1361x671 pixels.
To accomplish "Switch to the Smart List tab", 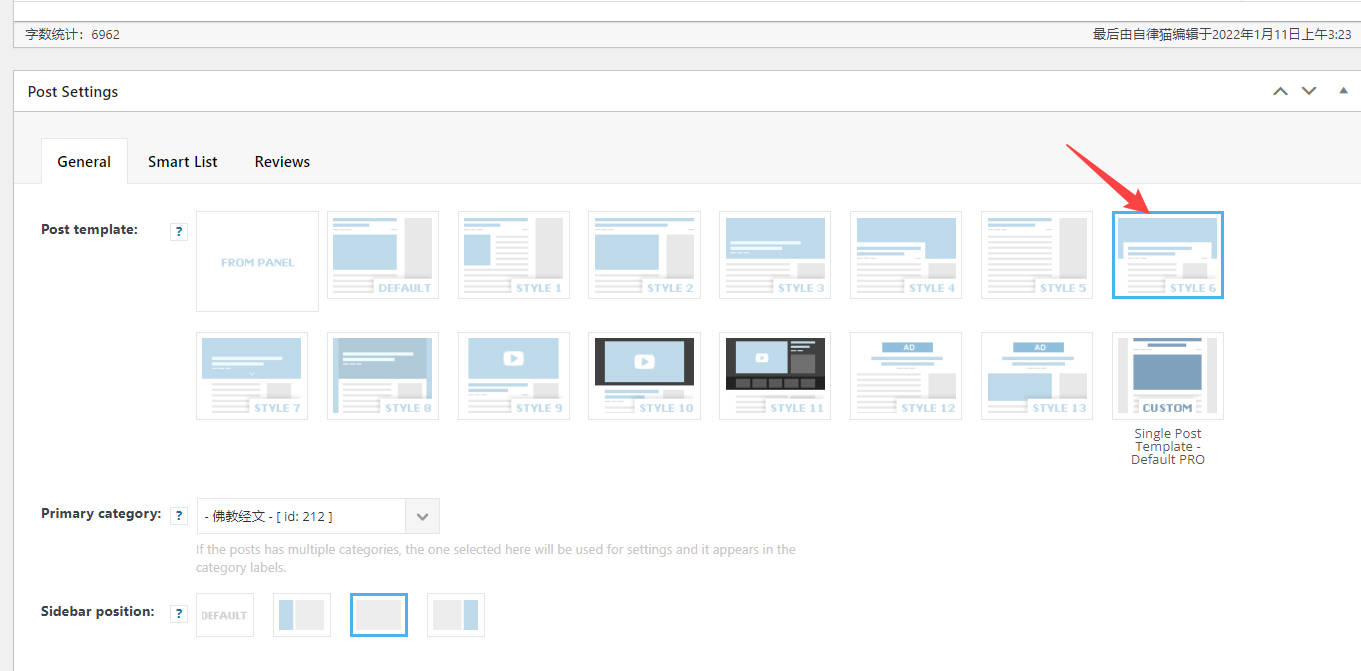I will tap(183, 161).
